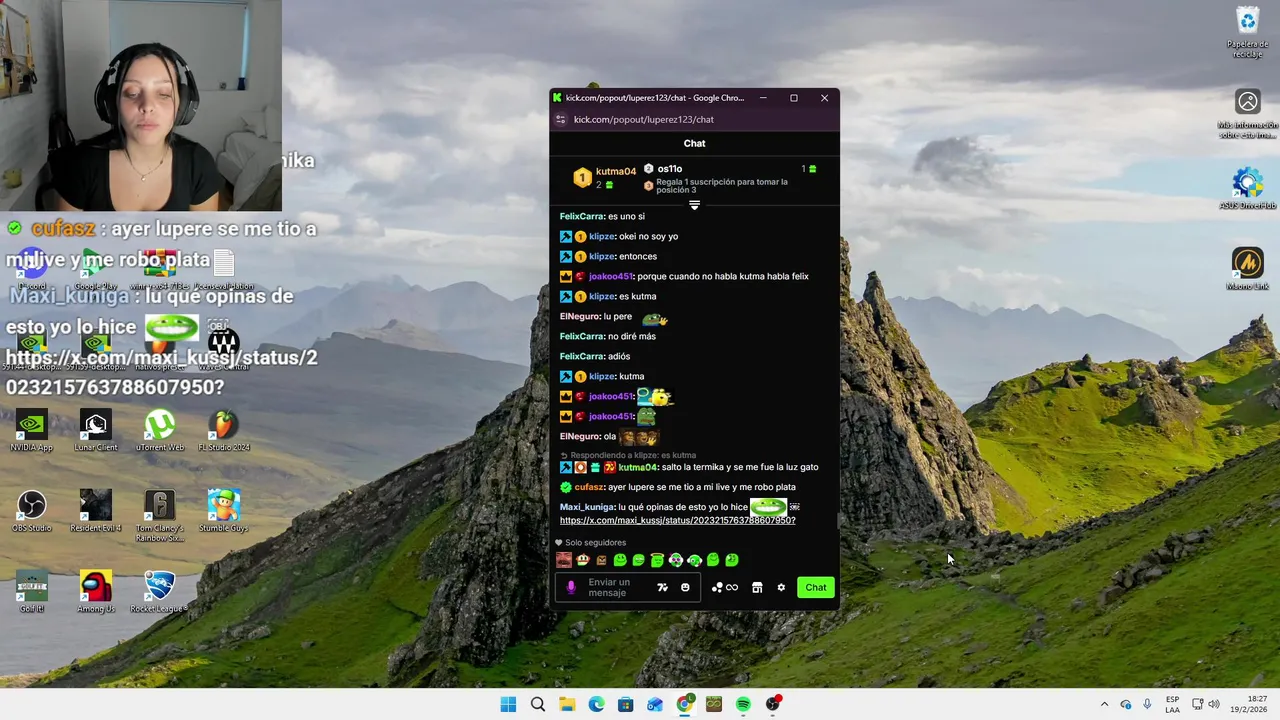Select the Golf It! desktop icon
Screen dimensions: 1280x720
tap(32, 592)
